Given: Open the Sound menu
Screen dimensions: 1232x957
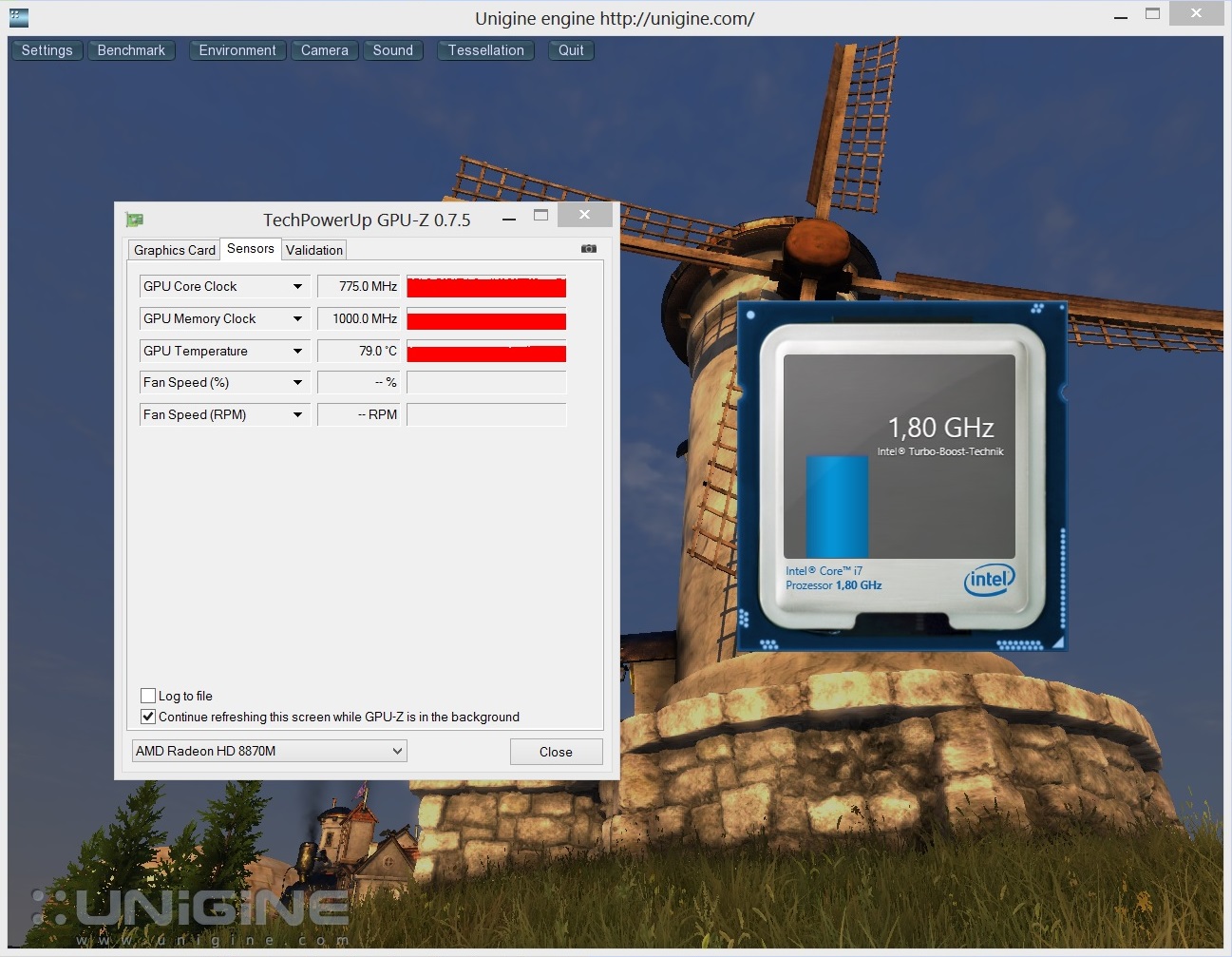Looking at the screenshot, I should (x=393, y=50).
